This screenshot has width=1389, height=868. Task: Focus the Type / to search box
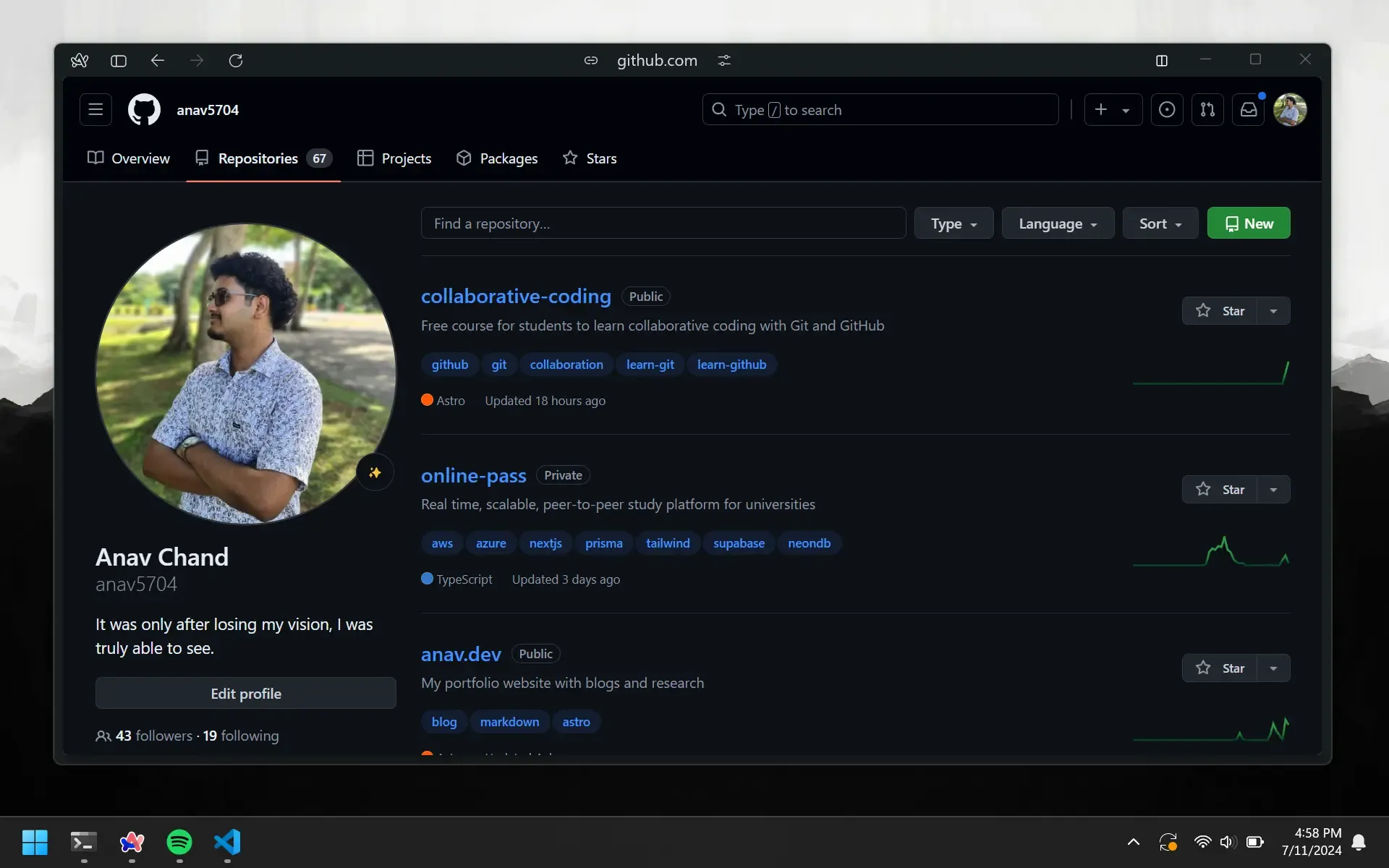[x=880, y=109]
